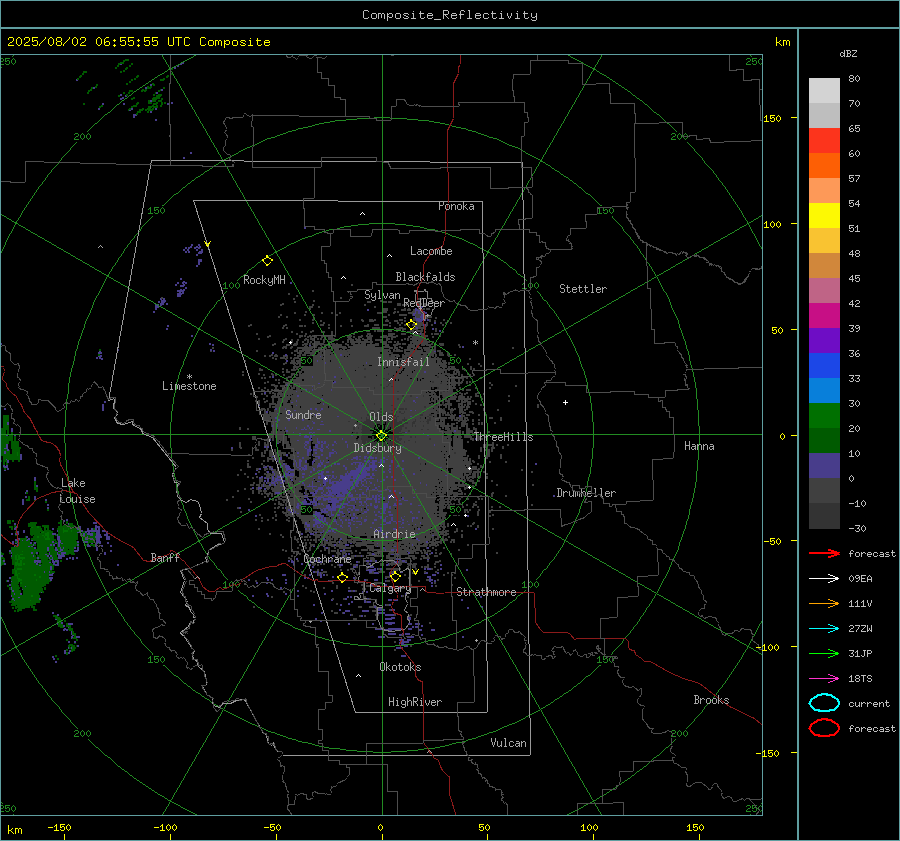
Task: Click the Lake Louise label
Action: coord(77,491)
